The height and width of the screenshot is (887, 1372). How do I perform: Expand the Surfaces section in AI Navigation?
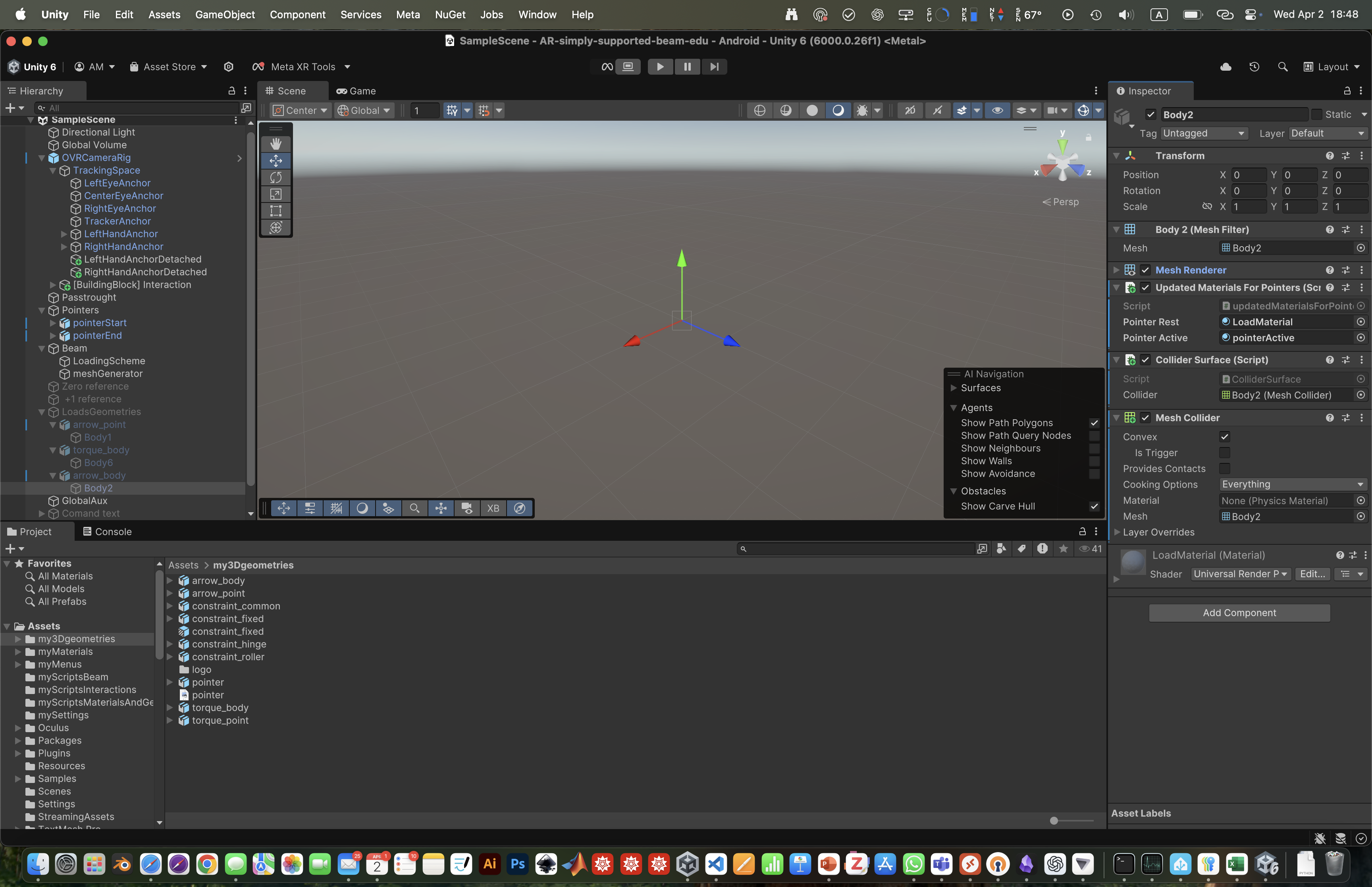point(954,388)
